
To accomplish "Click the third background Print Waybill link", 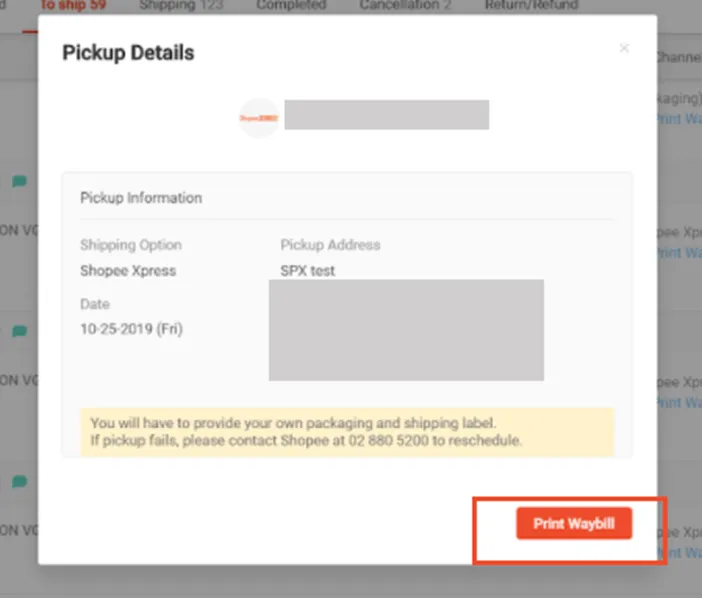I will click(x=680, y=403).
